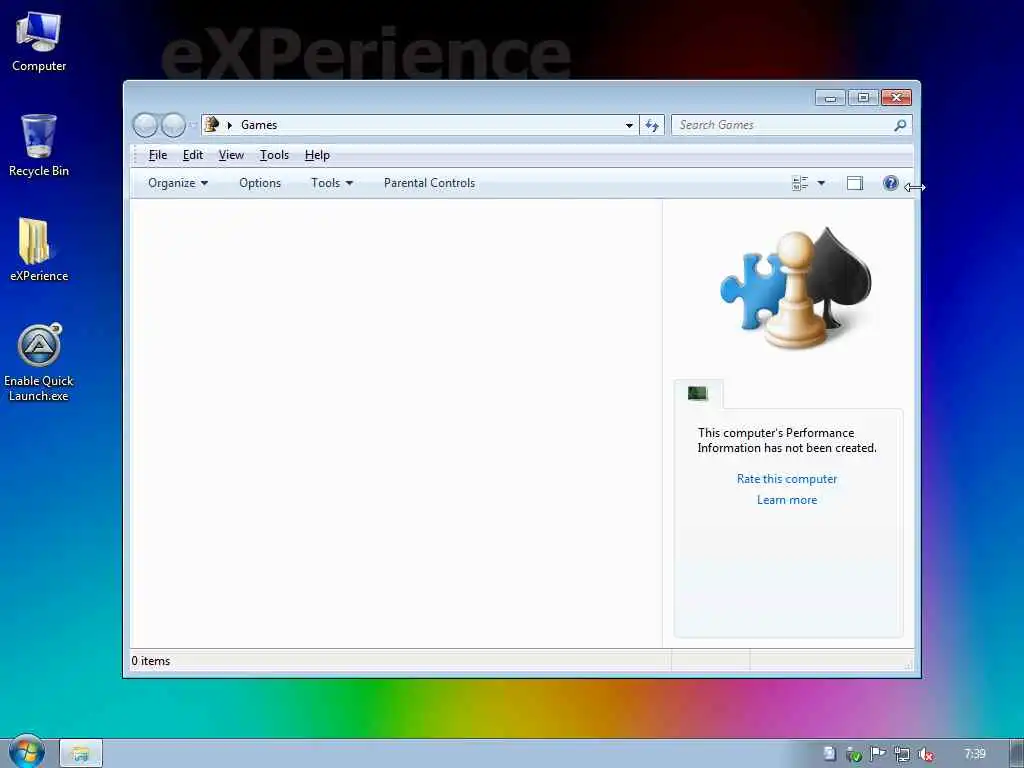Open recent pages dropdown near Back button

tap(193, 125)
